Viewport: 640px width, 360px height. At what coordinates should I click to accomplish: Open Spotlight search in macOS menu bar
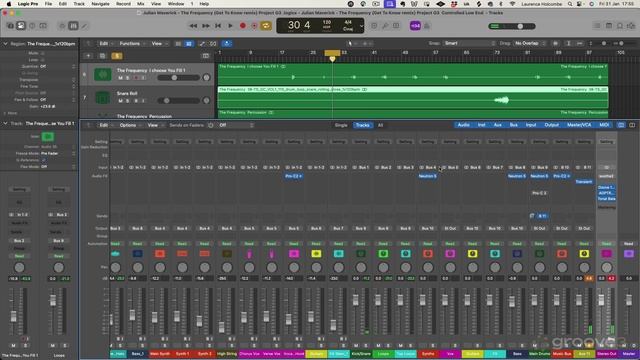point(569,4)
